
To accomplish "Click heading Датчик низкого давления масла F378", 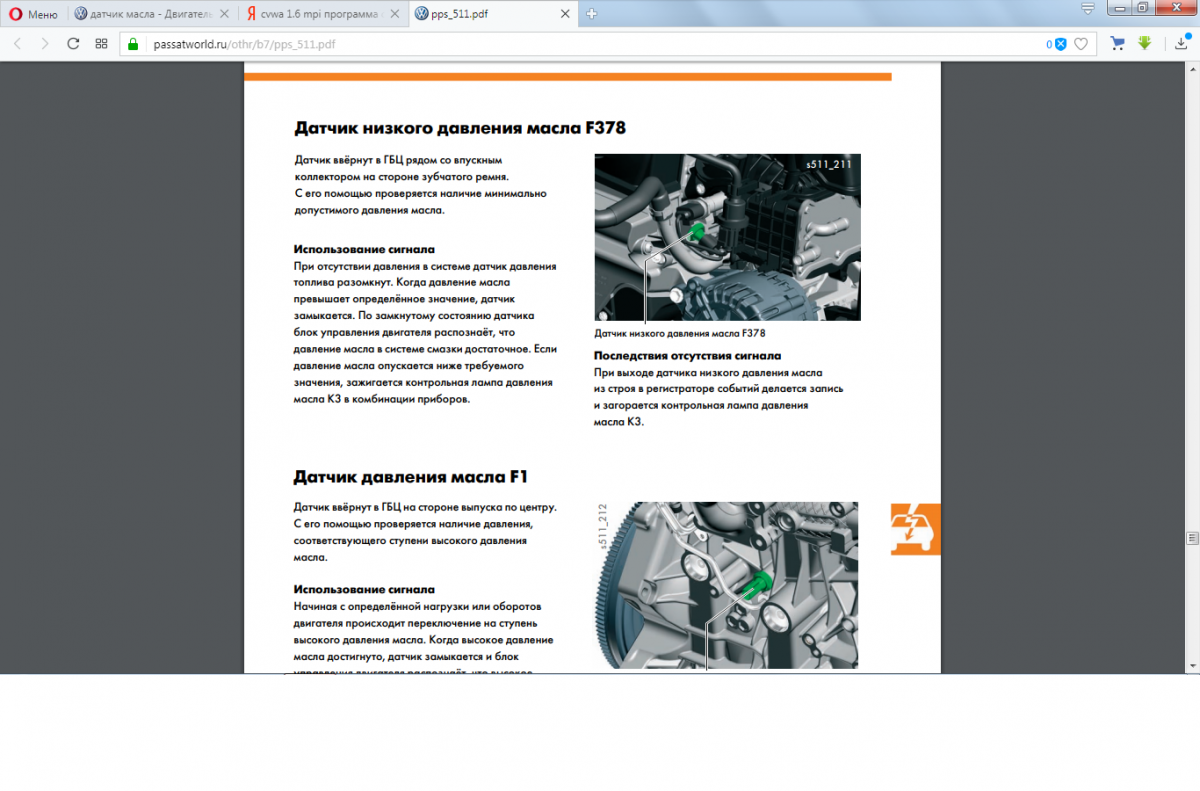I will [460, 128].
